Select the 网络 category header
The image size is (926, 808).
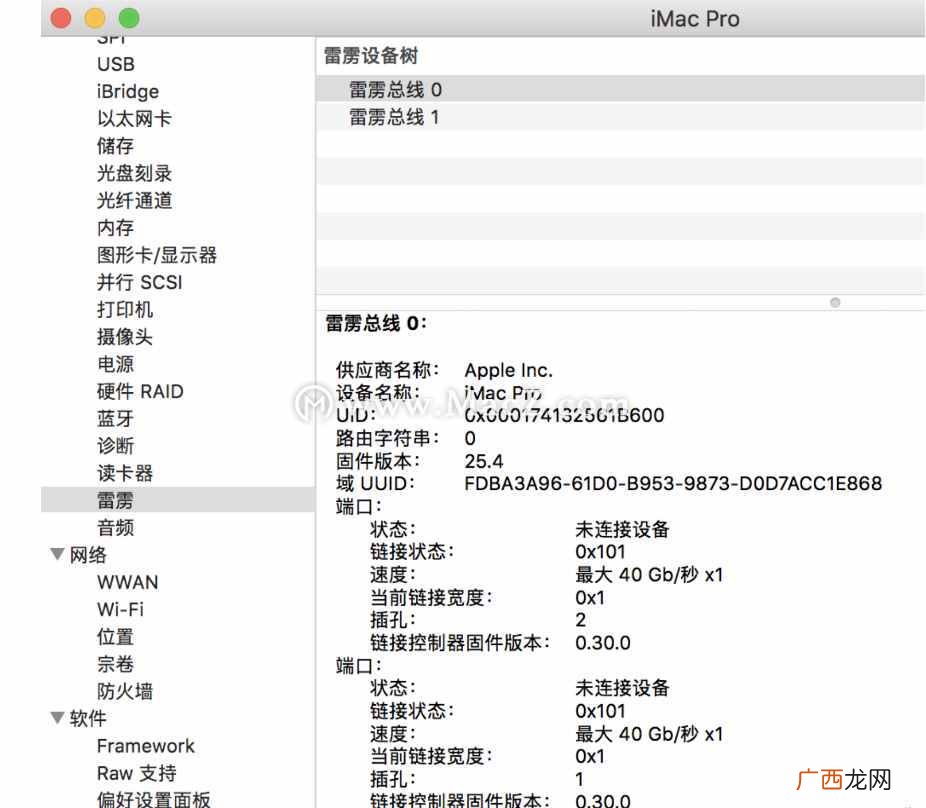click(88, 555)
